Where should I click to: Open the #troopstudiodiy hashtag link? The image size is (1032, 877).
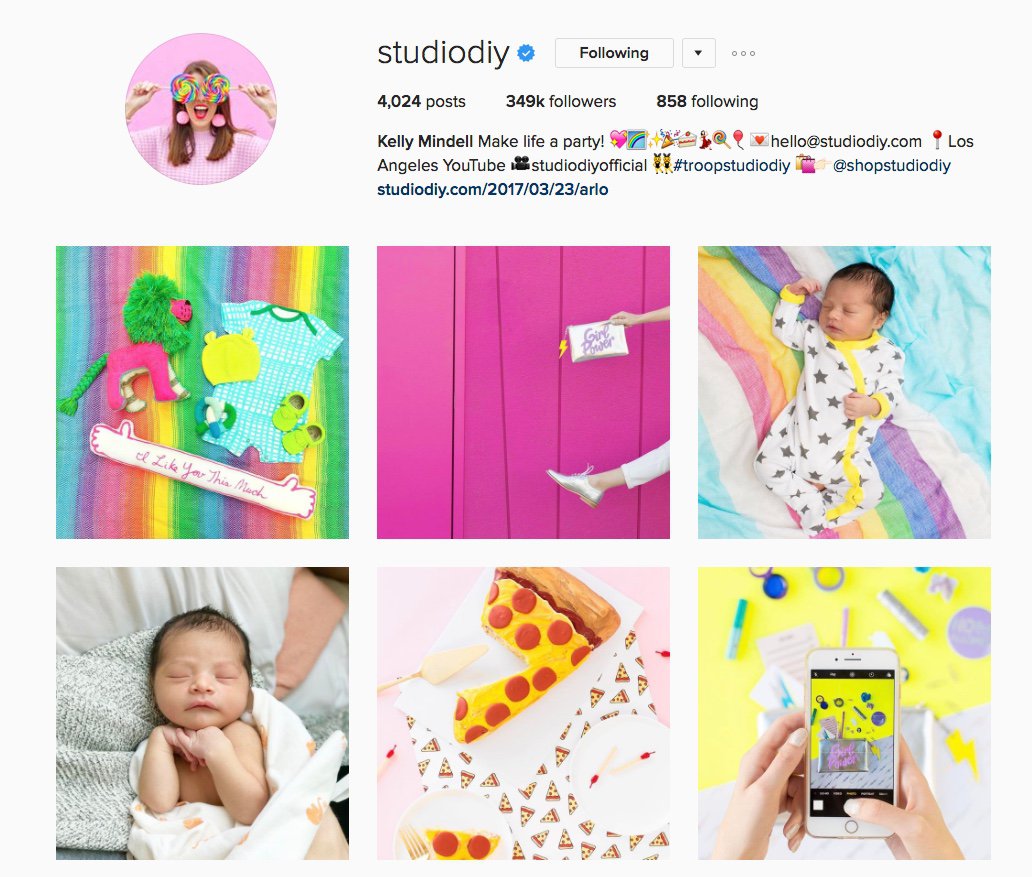coord(731,165)
